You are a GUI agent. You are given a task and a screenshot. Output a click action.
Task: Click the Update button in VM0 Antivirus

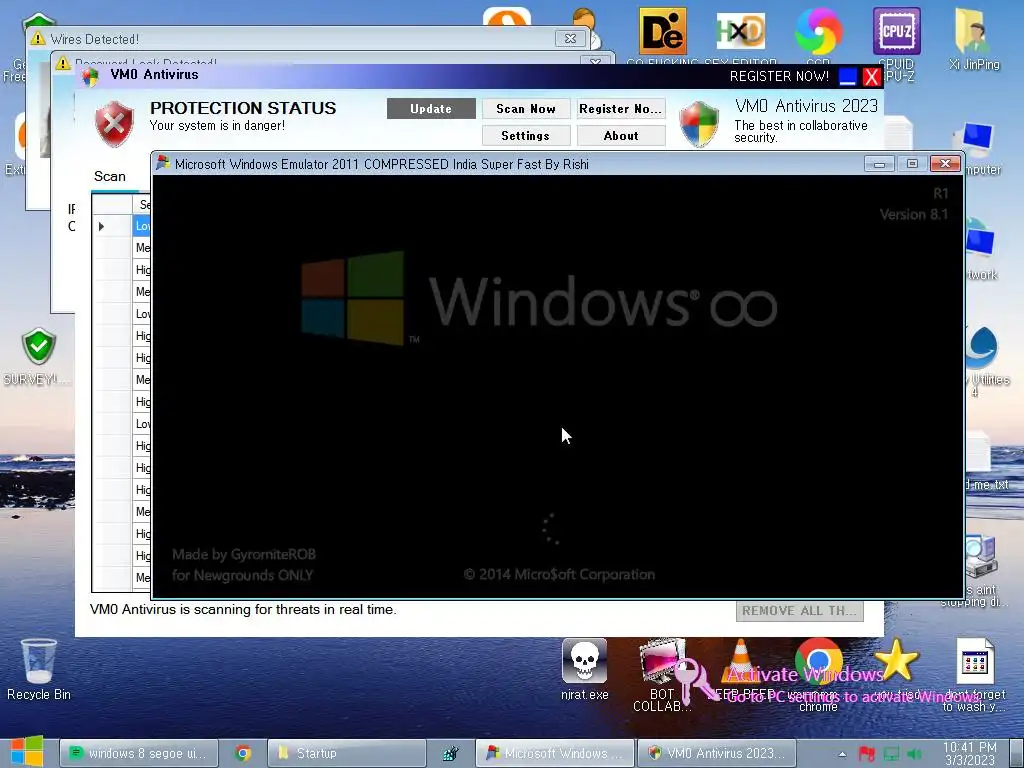point(431,108)
